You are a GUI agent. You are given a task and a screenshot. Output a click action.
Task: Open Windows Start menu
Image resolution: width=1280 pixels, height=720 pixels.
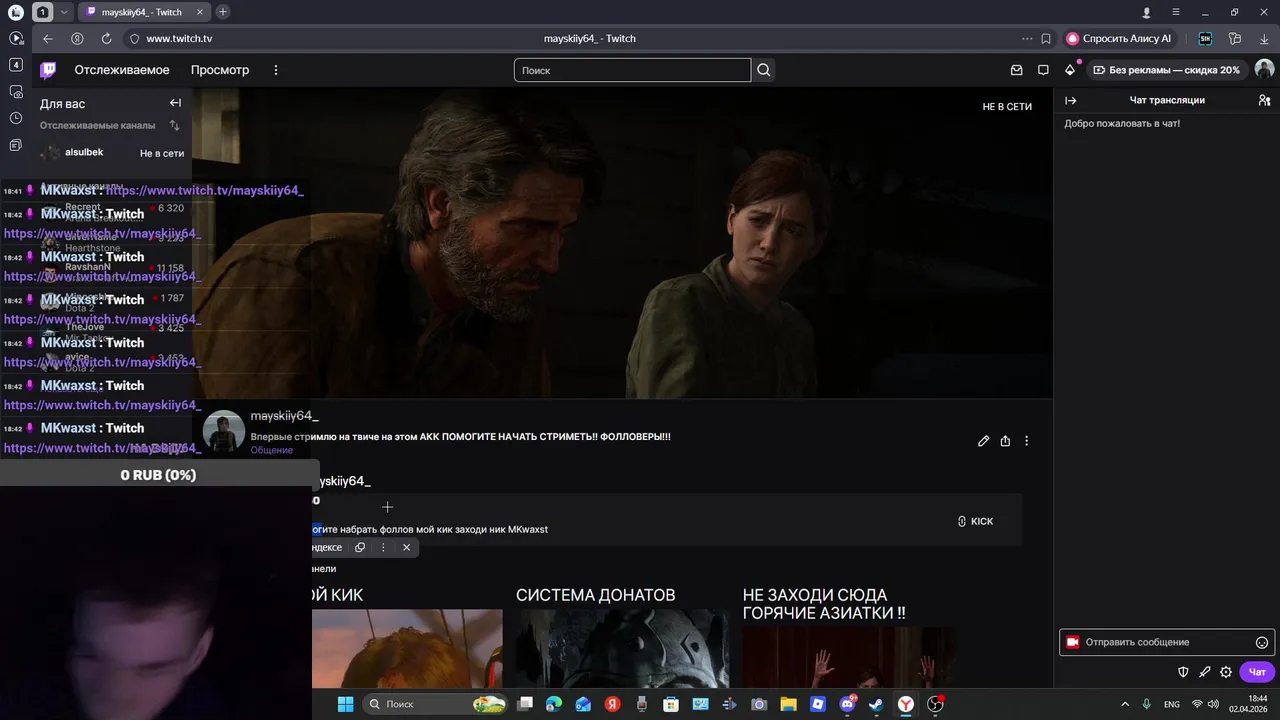(345, 704)
